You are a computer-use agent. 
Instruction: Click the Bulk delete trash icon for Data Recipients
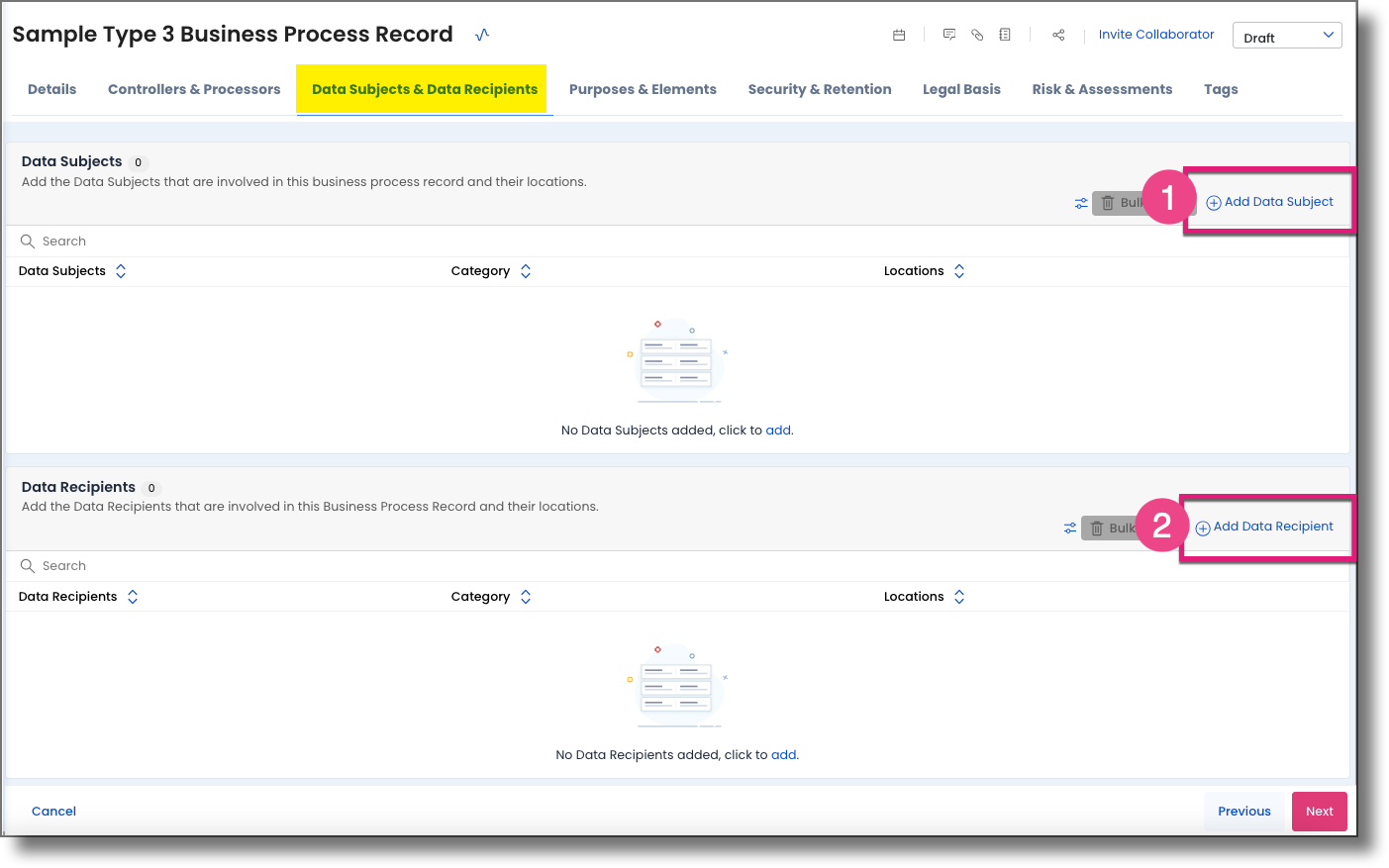tap(1097, 528)
